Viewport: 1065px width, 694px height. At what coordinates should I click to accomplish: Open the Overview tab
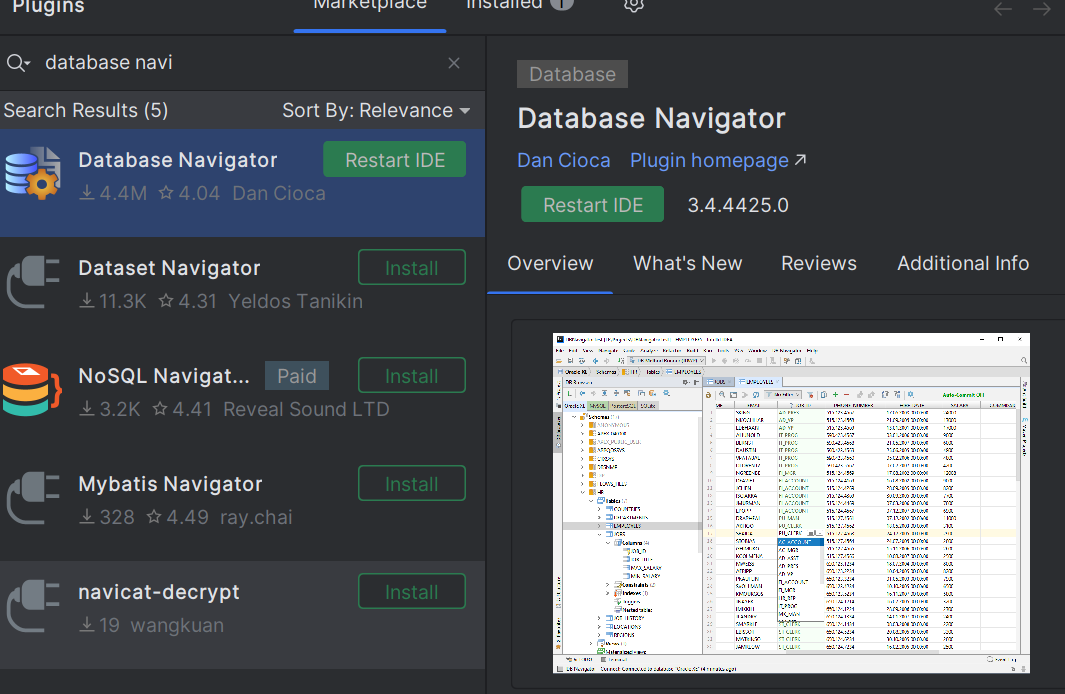click(x=550, y=263)
